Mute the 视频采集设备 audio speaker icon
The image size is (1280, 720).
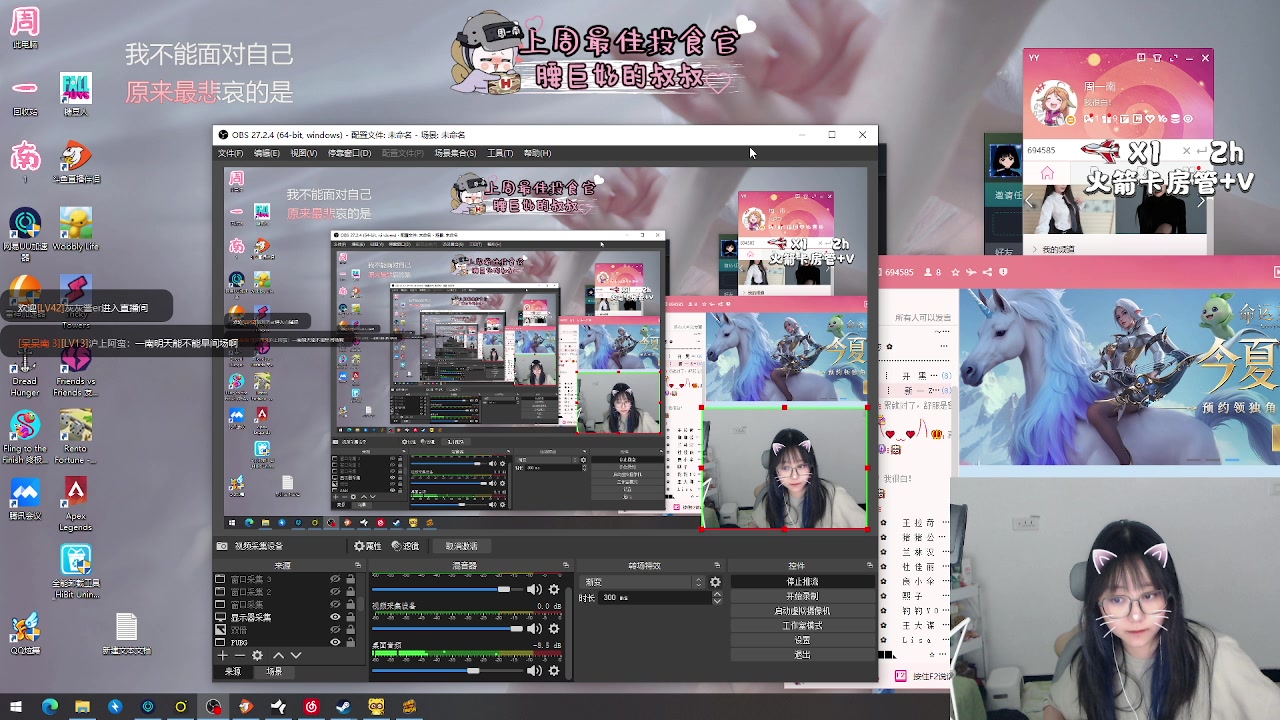[x=534, y=628]
